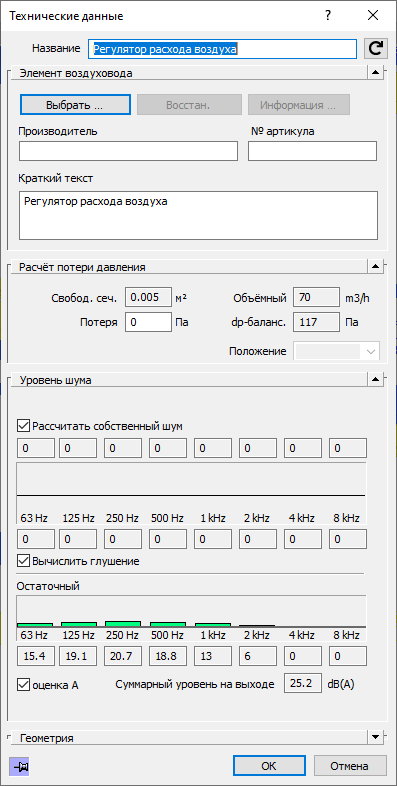Click the Отмена button
The height and width of the screenshot is (786, 397).
(x=349, y=766)
